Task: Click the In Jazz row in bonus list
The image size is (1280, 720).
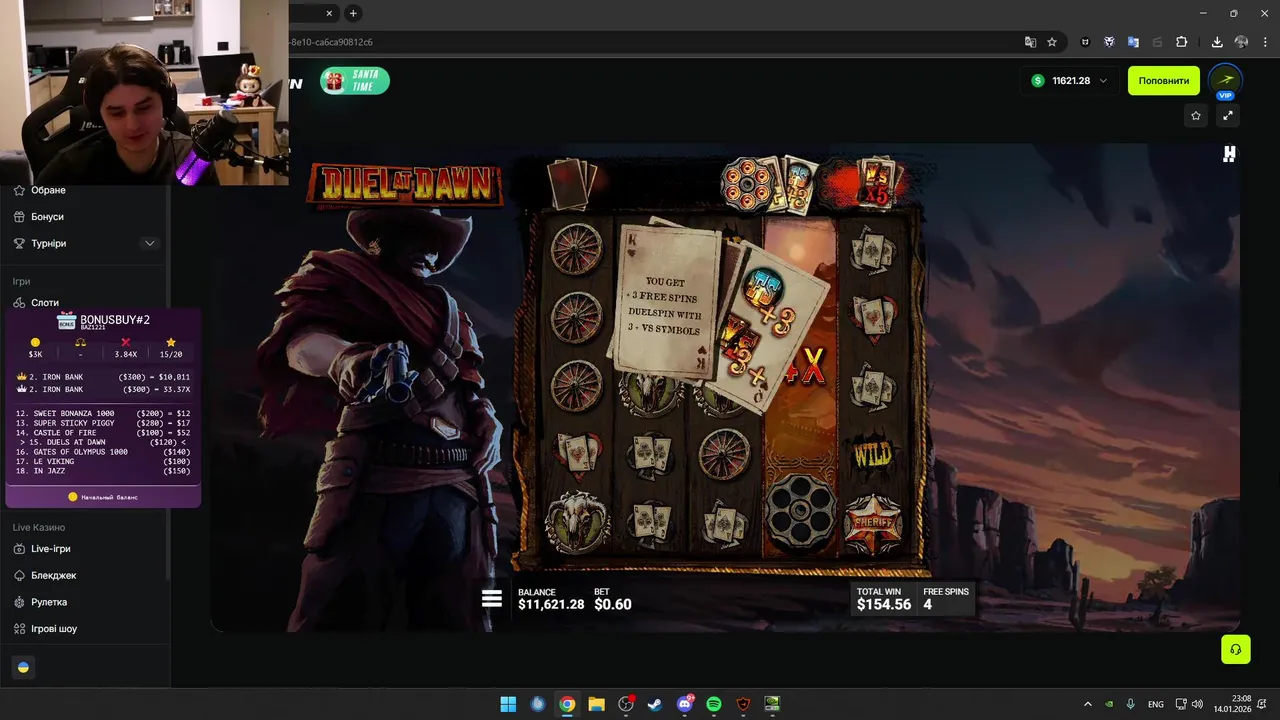Action: pyautogui.click(x=102, y=471)
